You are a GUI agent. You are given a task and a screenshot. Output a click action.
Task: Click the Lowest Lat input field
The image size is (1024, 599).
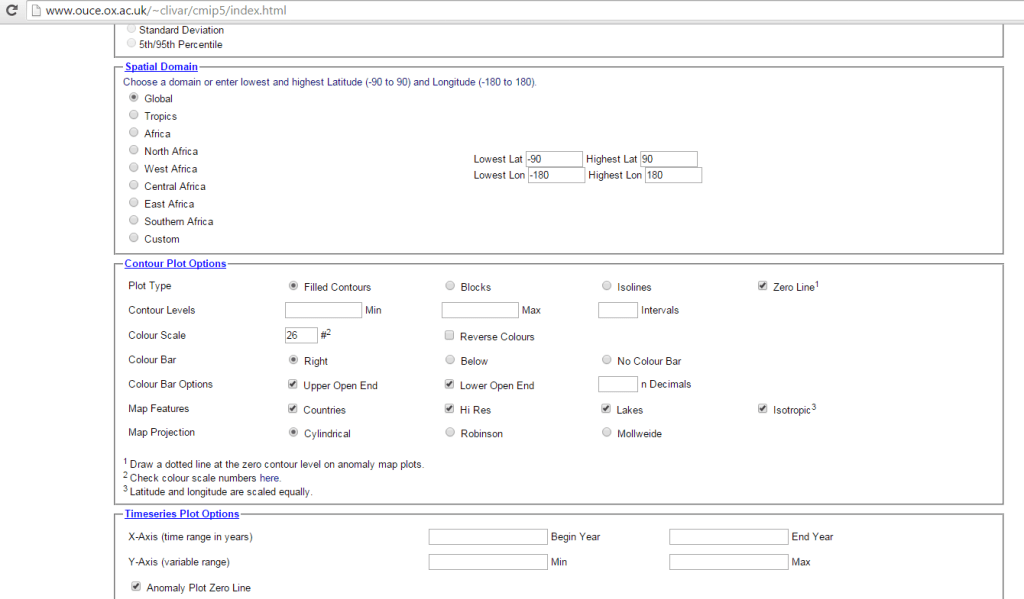(554, 159)
